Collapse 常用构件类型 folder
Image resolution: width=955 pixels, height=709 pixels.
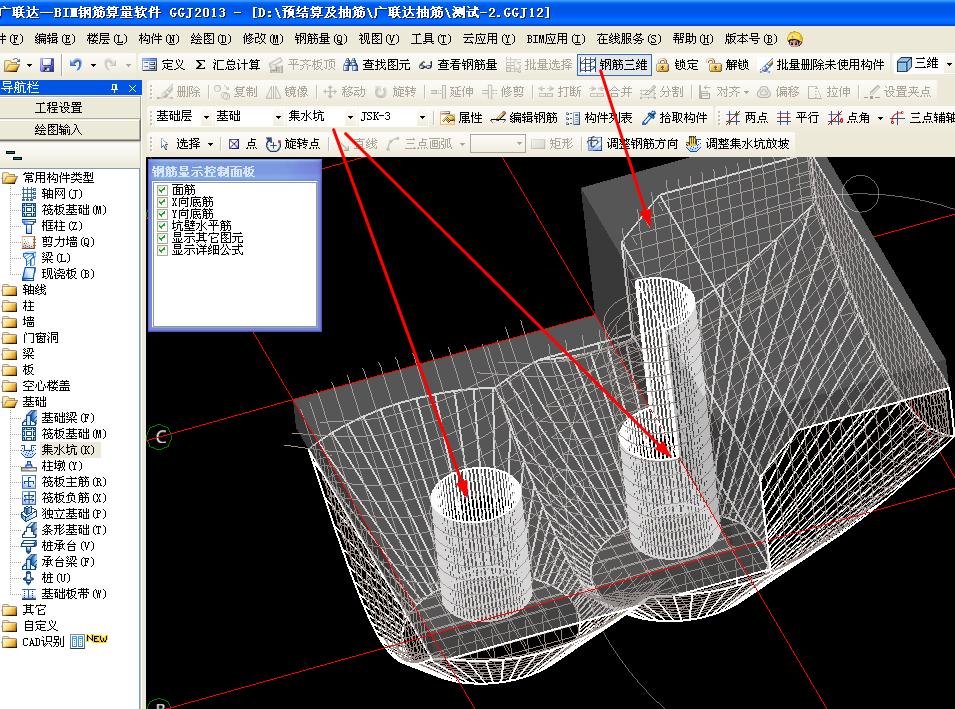[x=9, y=178]
